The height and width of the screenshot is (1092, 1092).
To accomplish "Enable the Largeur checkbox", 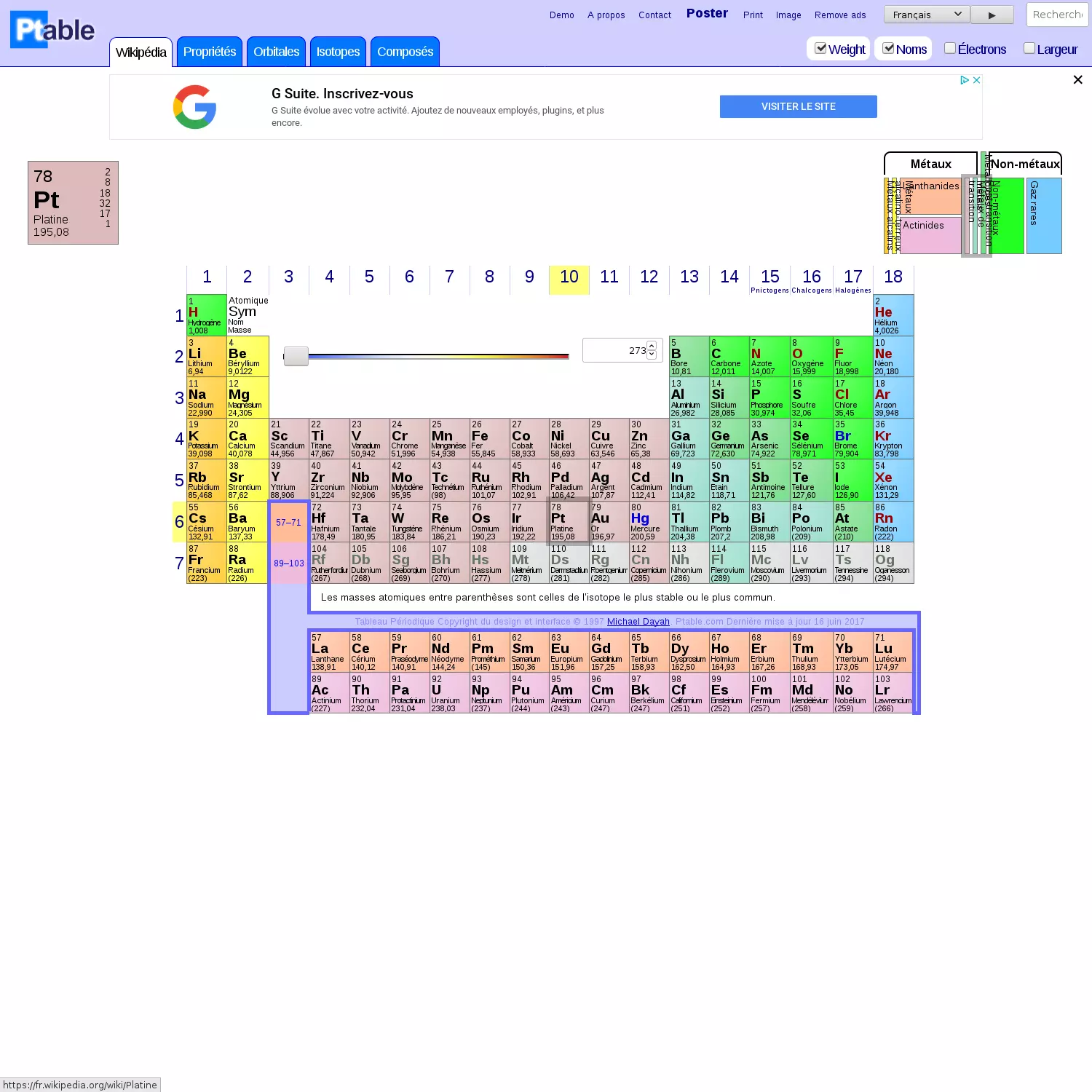I will click(1029, 48).
